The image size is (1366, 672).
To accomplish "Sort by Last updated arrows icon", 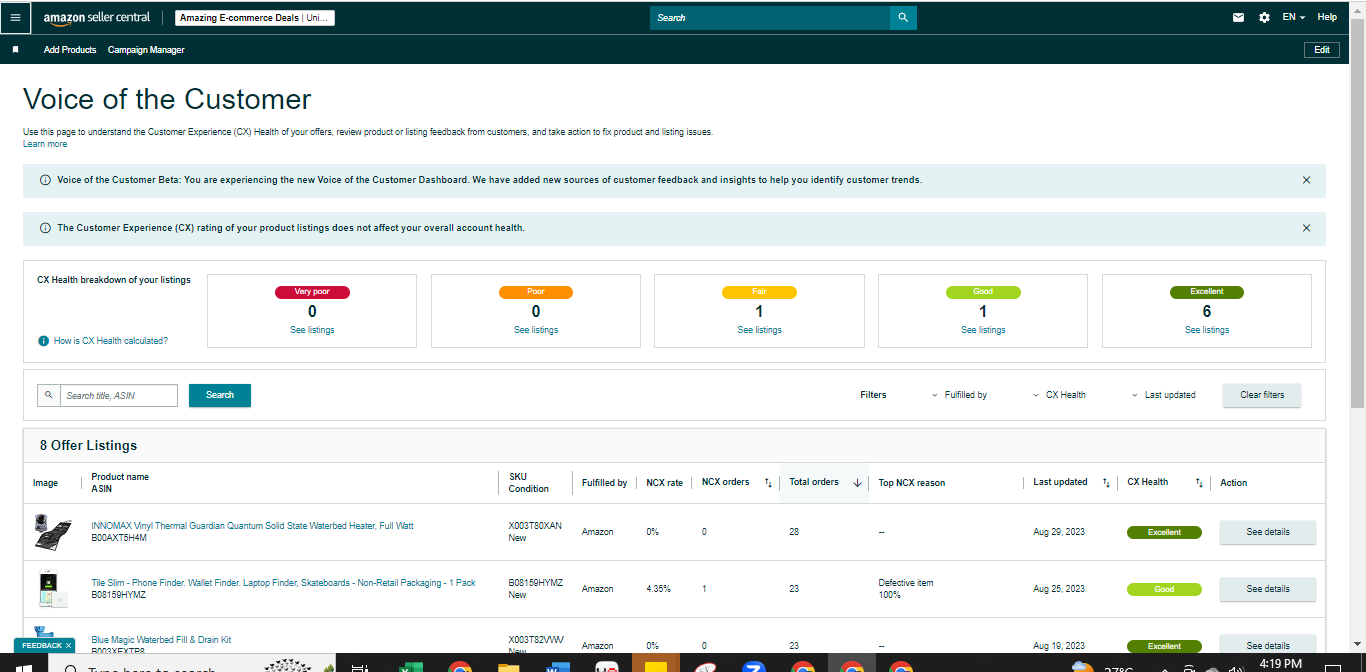I will pyautogui.click(x=1106, y=483).
